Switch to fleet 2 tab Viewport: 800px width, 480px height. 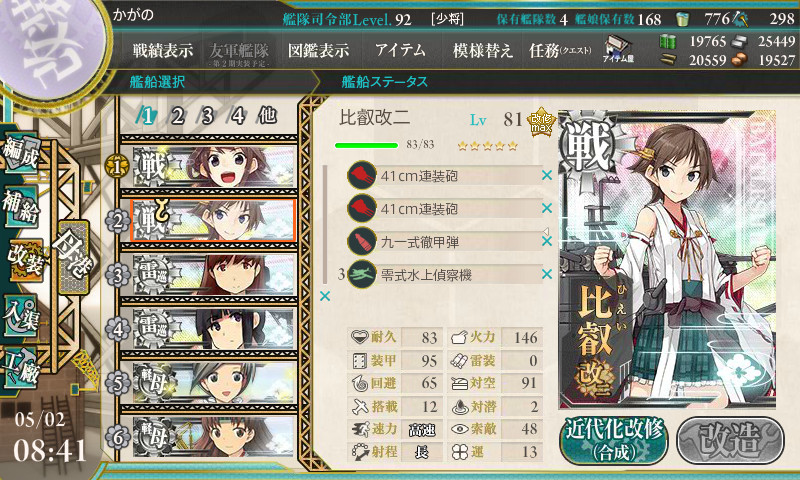point(177,116)
